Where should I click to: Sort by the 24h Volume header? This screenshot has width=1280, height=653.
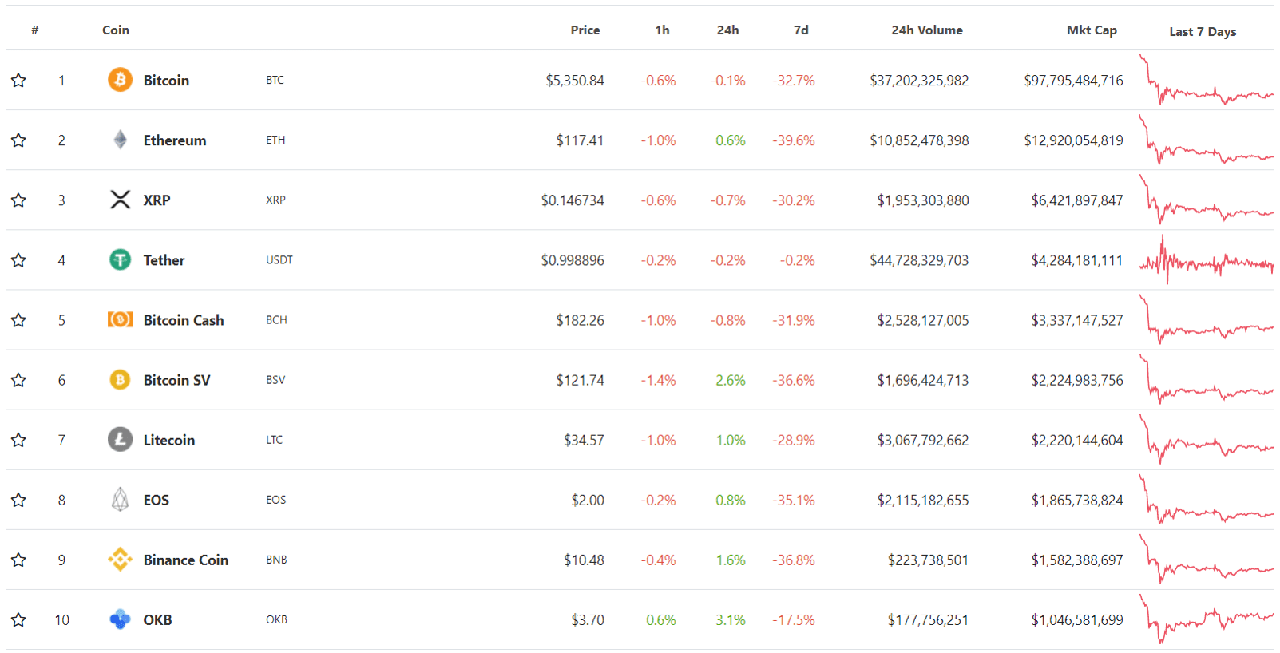[927, 30]
